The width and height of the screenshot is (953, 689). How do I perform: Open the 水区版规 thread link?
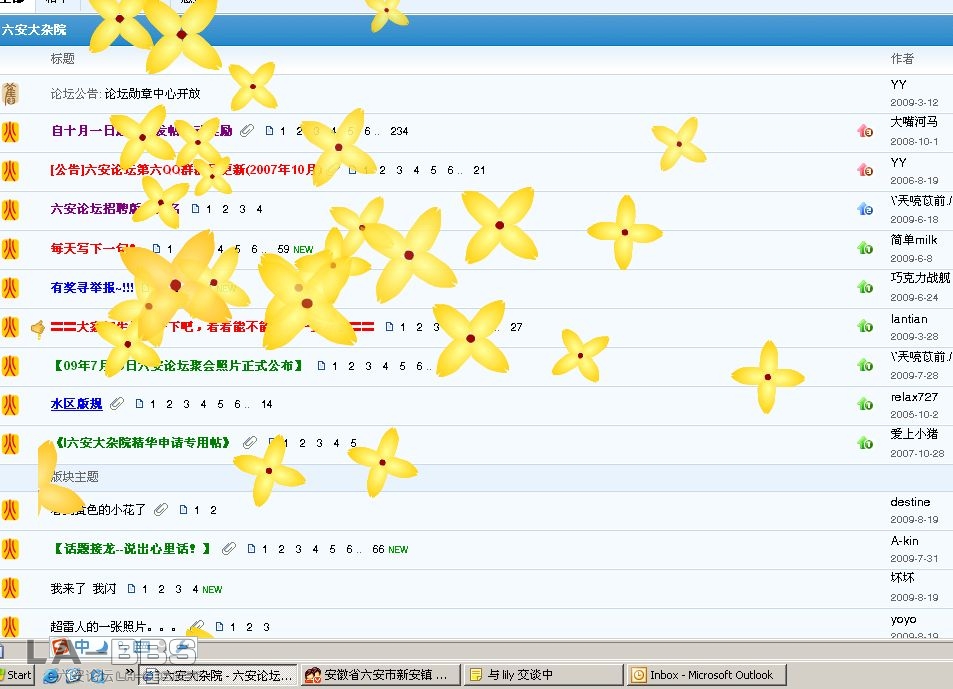[x=76, y=404]
